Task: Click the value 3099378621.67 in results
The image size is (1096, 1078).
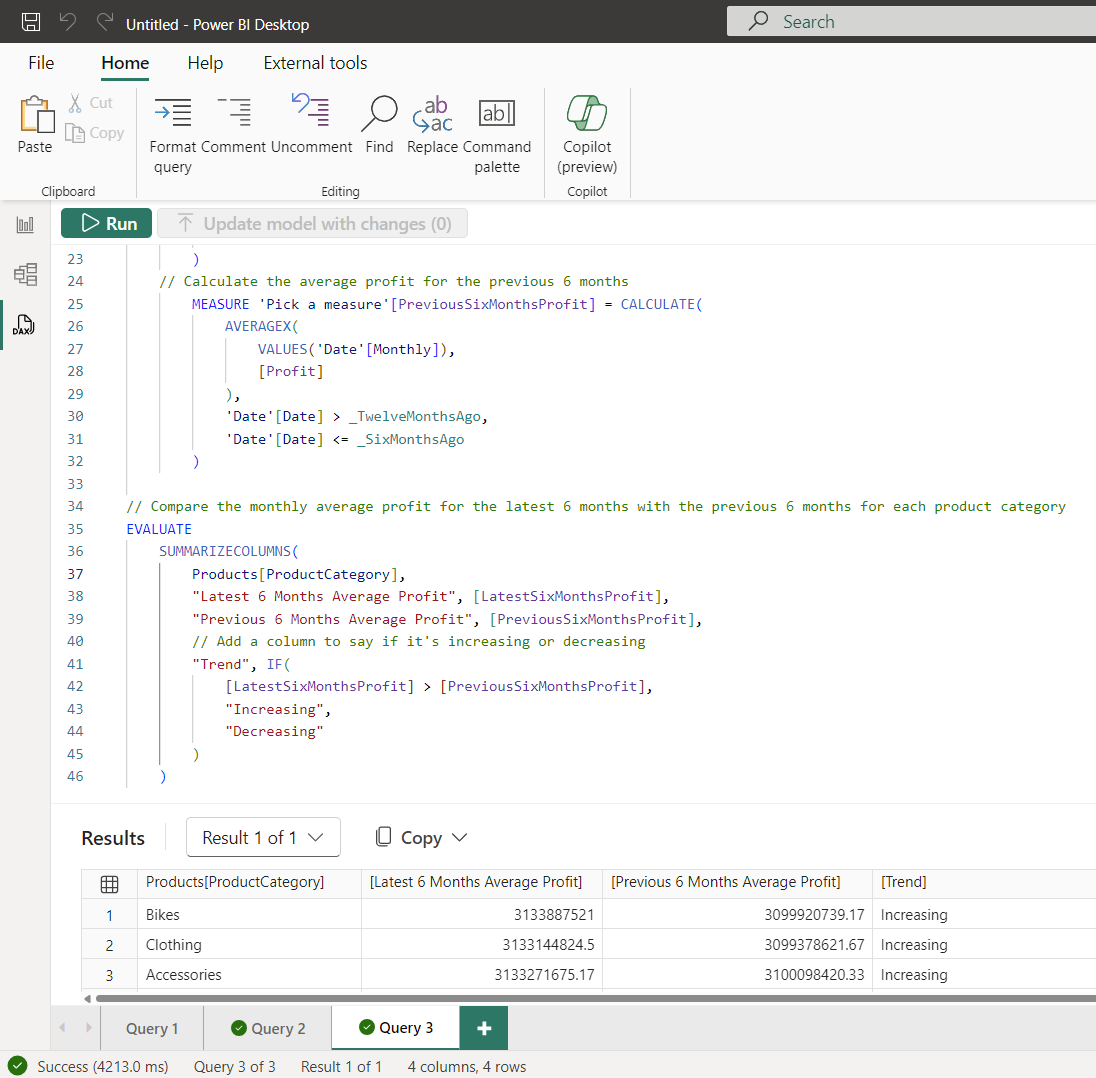Action: tap(814, 944)
